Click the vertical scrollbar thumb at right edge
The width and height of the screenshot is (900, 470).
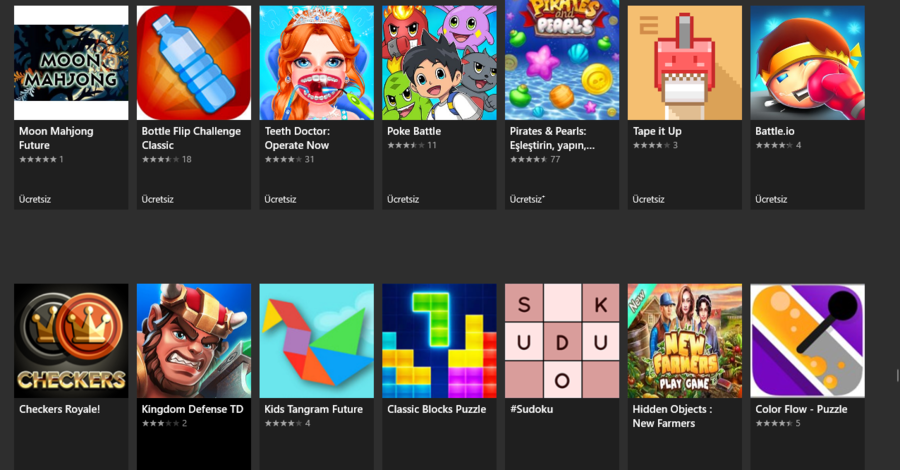898,376
